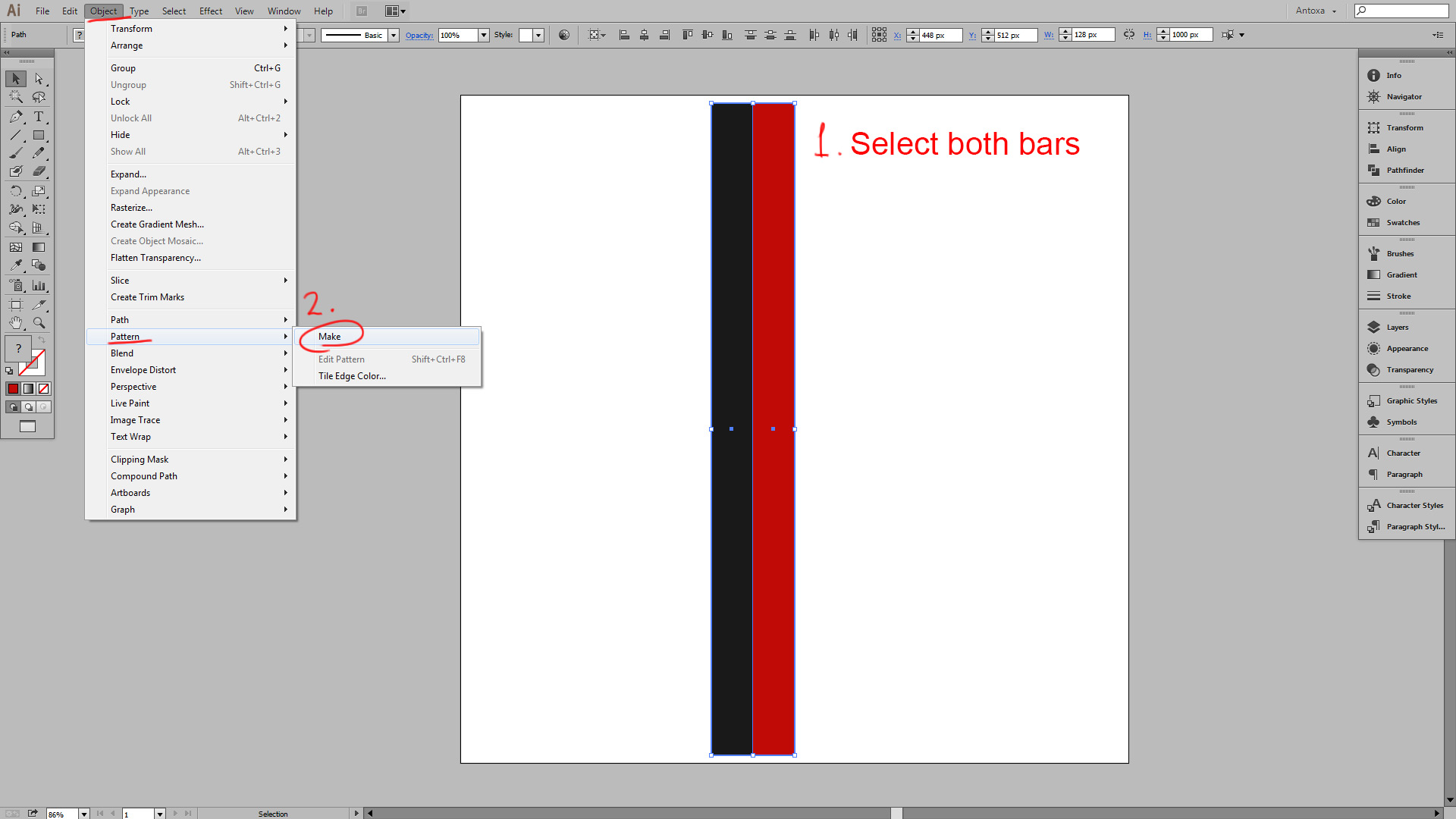The image size is (1456, 819).
Task: Choose the Magic Wand tool
Action: coord(16,97)
